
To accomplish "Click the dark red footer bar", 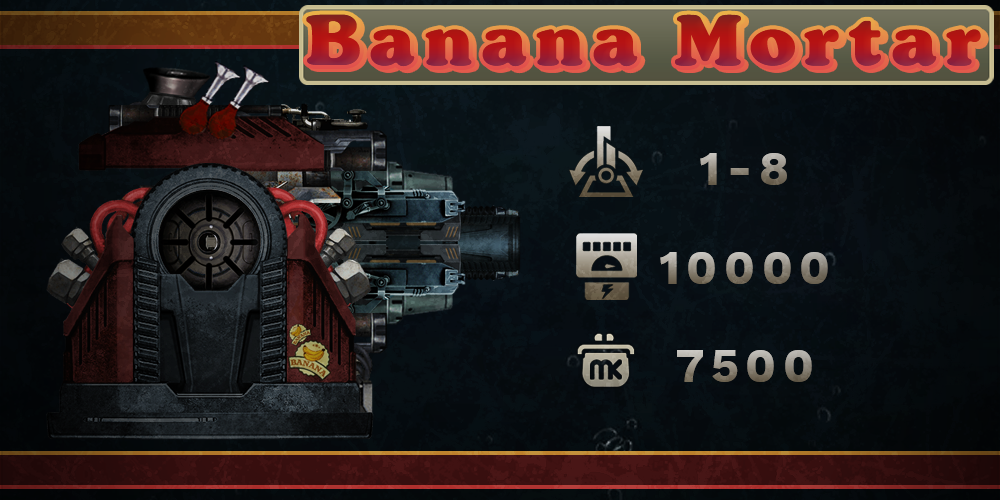I will [500, 471].
